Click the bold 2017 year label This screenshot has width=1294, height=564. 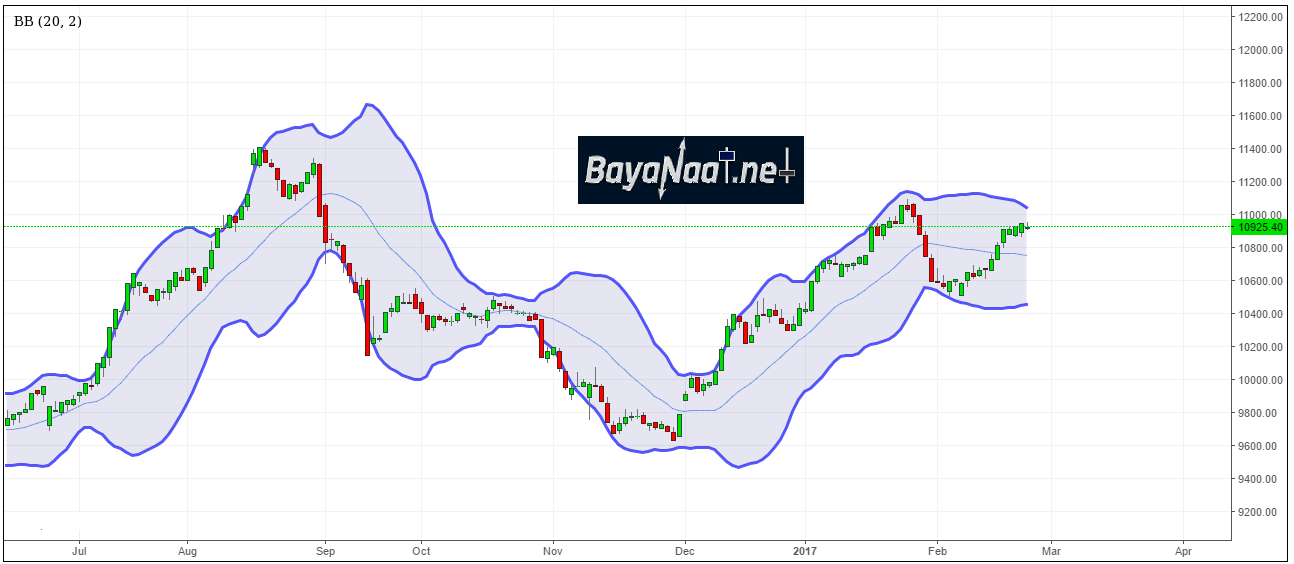click(804, 550)
